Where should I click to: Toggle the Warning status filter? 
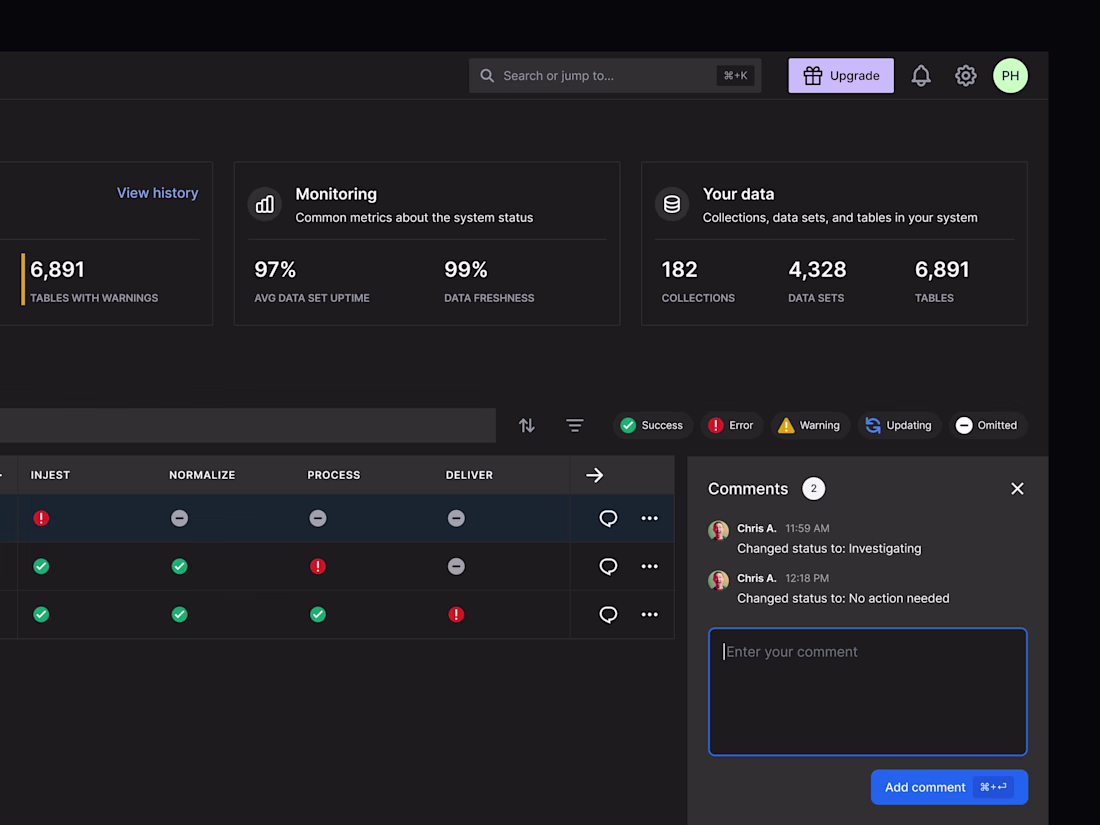pos(809,425)
